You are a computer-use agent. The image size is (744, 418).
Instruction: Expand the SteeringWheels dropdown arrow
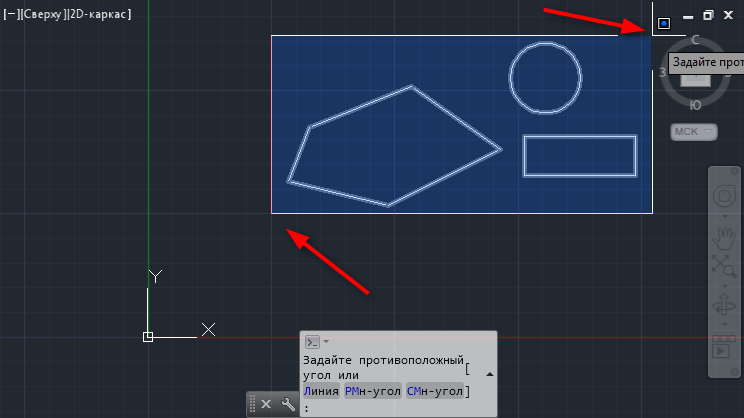[x=725, y=217]
